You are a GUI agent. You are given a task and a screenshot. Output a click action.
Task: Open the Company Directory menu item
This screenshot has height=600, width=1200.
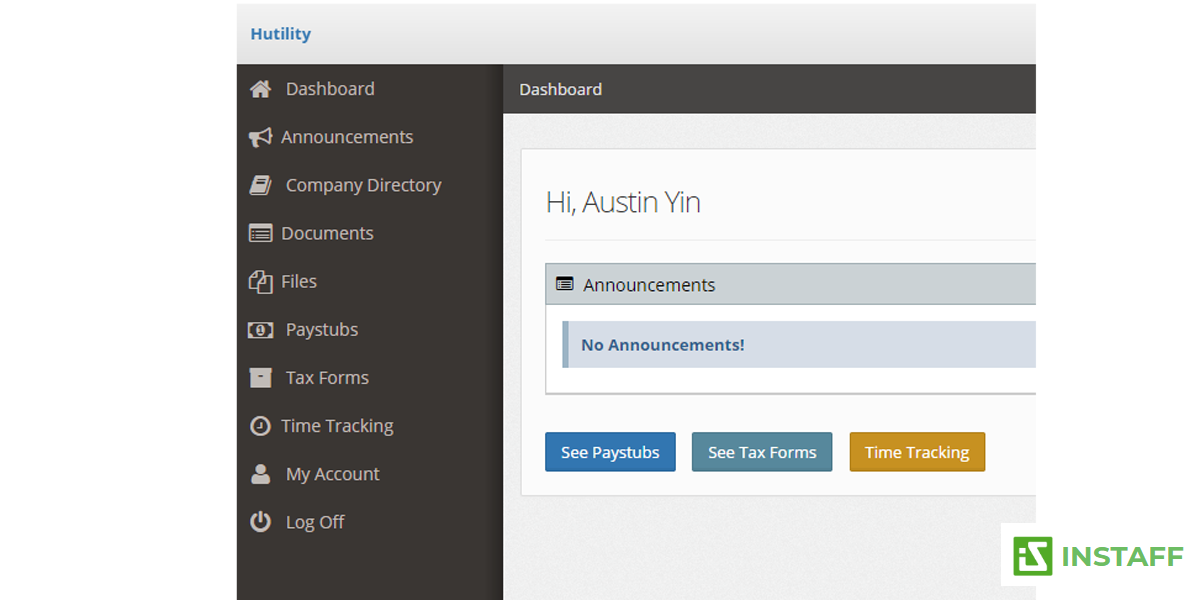pos(363,185)
